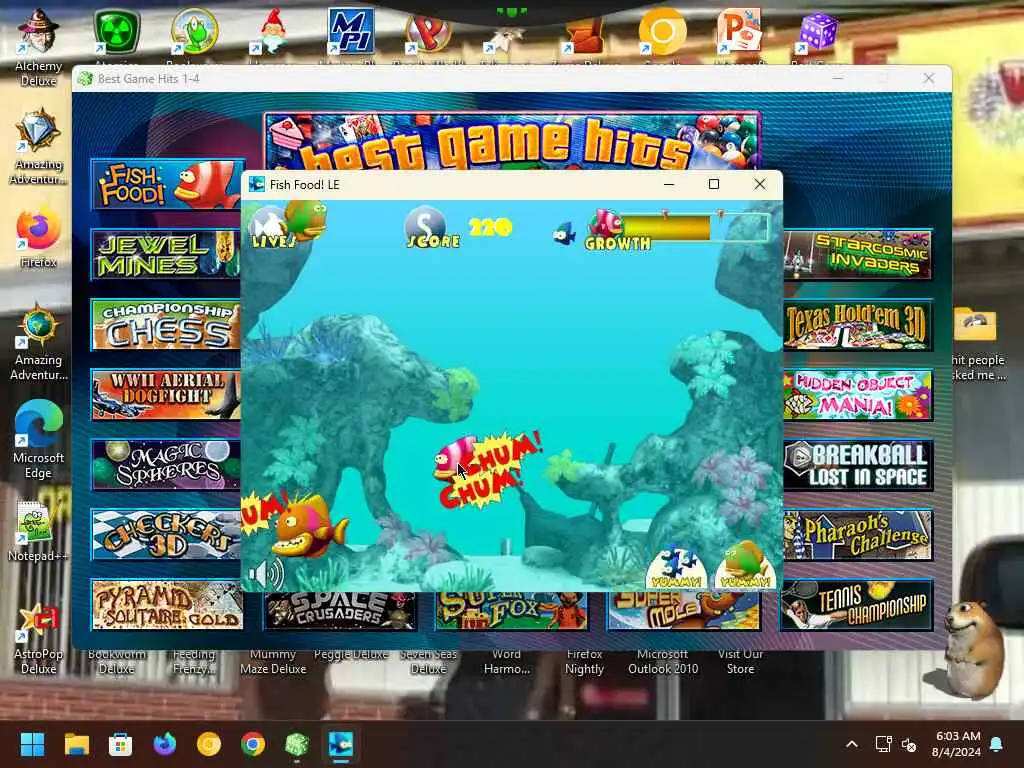
Task: Open Magic Spheres game tile
Action: coord(166,464)
